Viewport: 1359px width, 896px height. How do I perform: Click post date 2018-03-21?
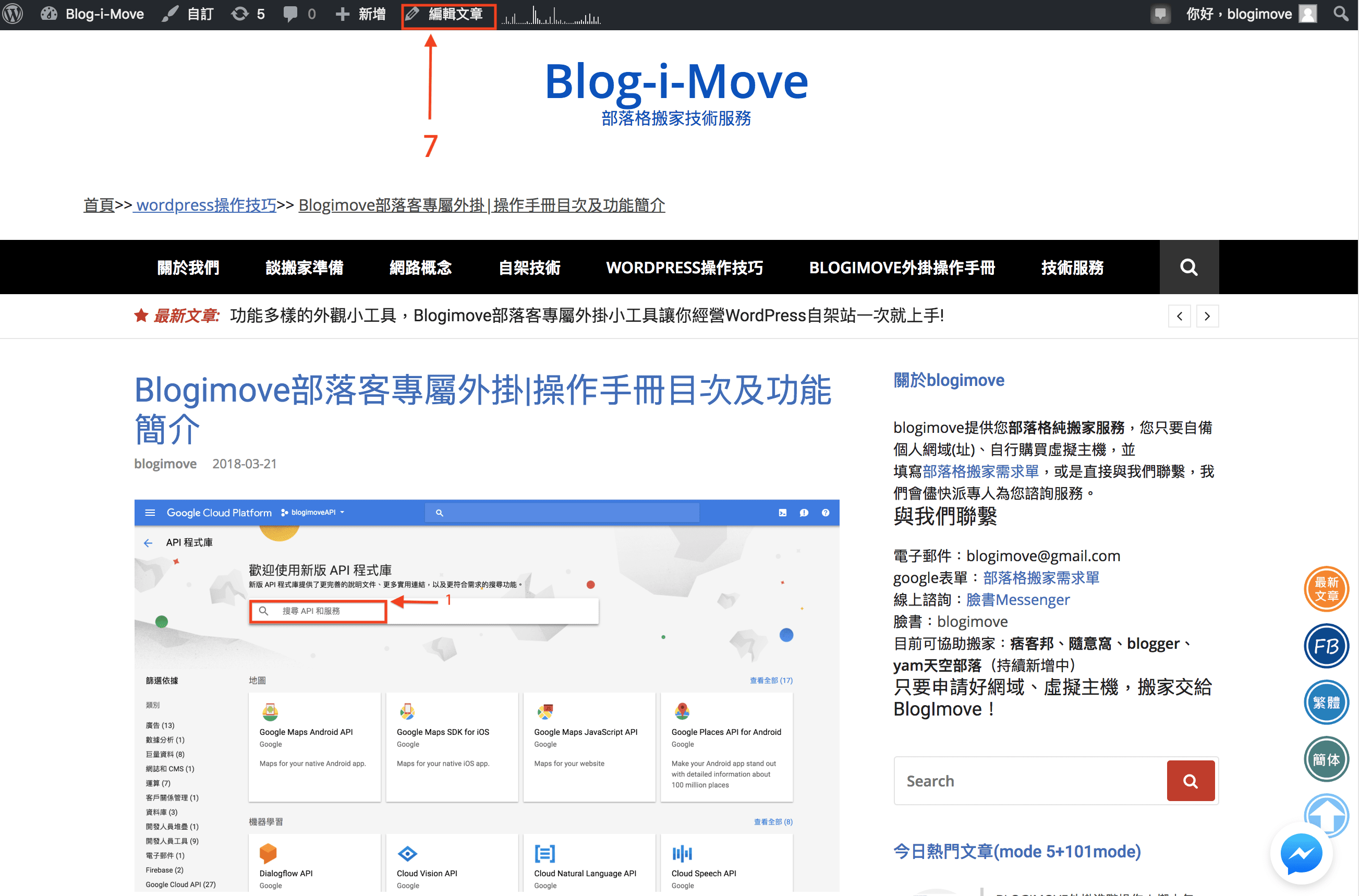[x=244, y=464]
